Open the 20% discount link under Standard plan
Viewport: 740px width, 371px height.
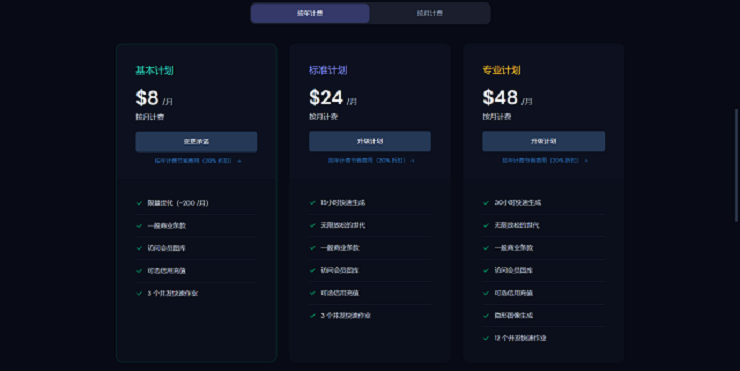(371, 160)
